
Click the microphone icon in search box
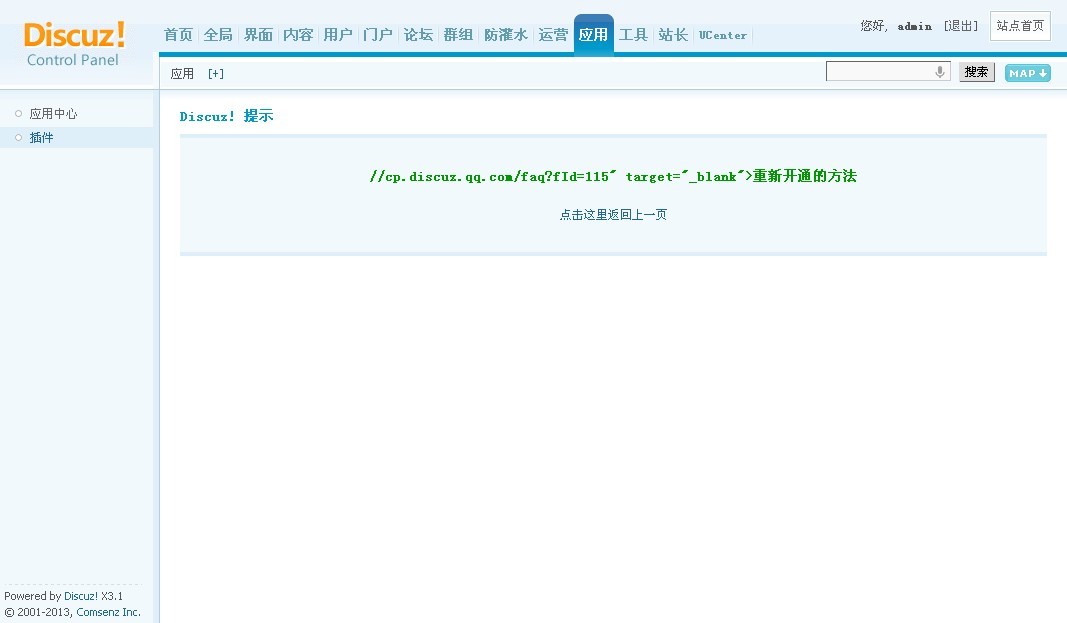940,71
